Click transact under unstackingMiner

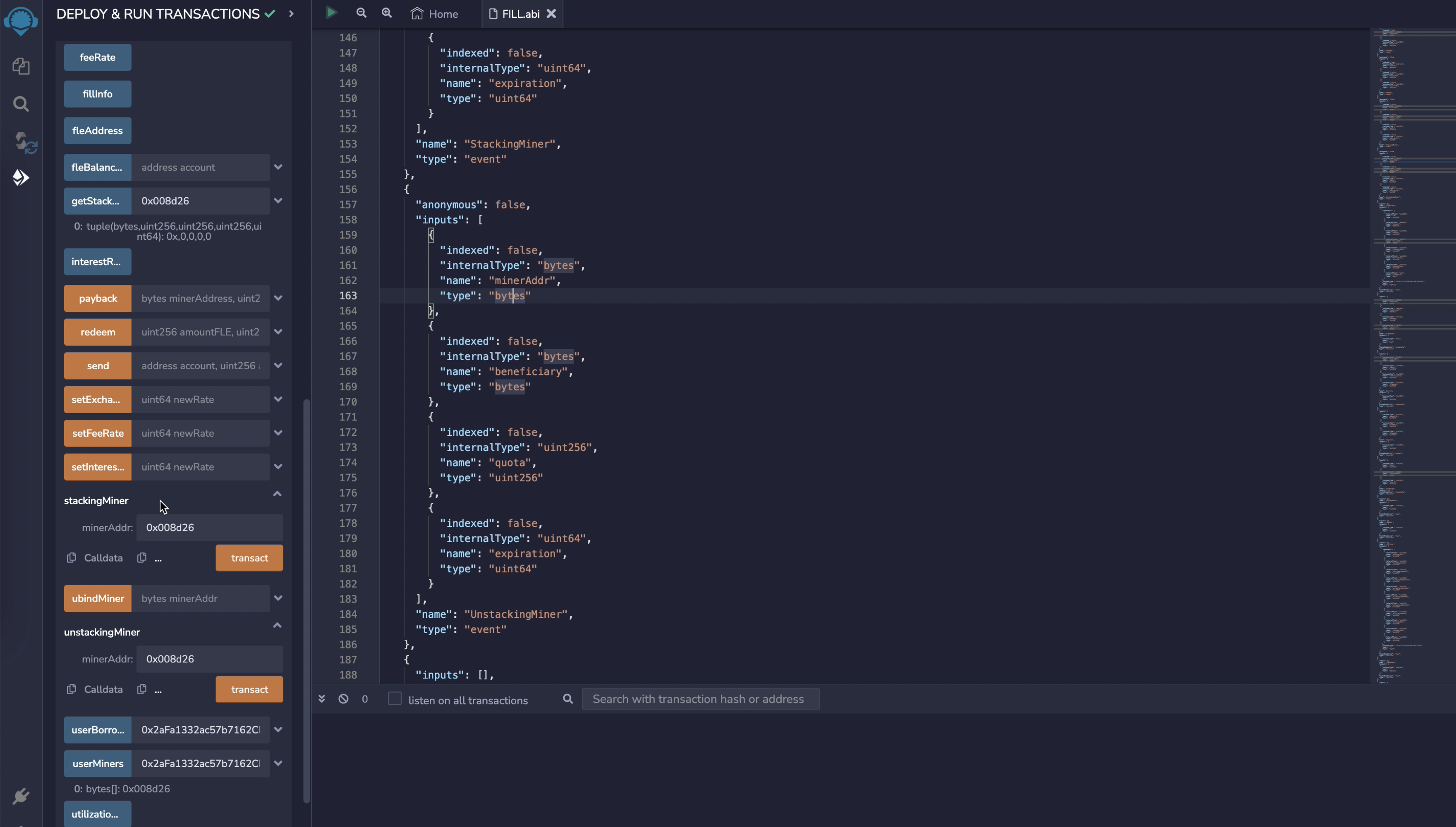(249, 689)
